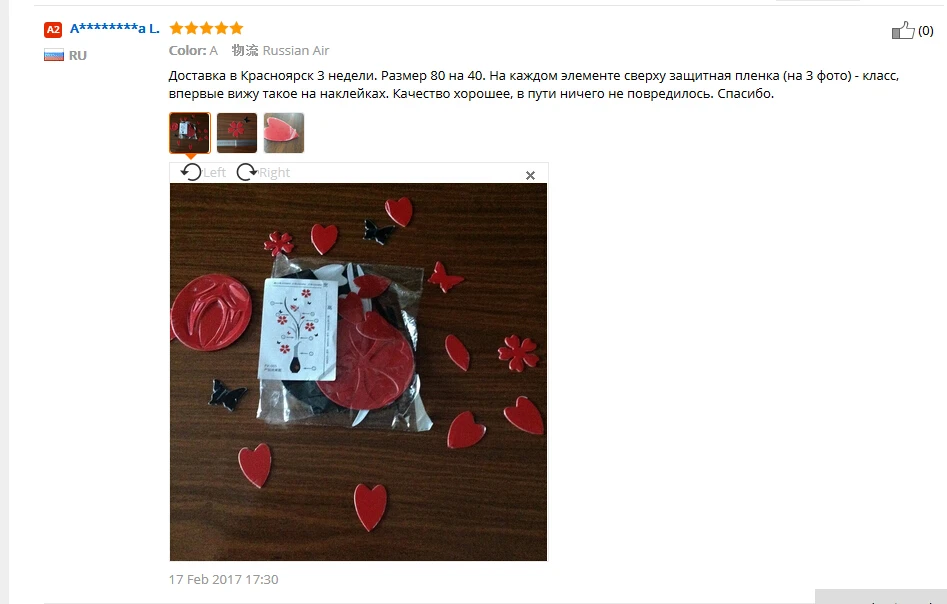Open the third thumbnail showing red petal
Screen dimensions: 947x604
[284, 133]
